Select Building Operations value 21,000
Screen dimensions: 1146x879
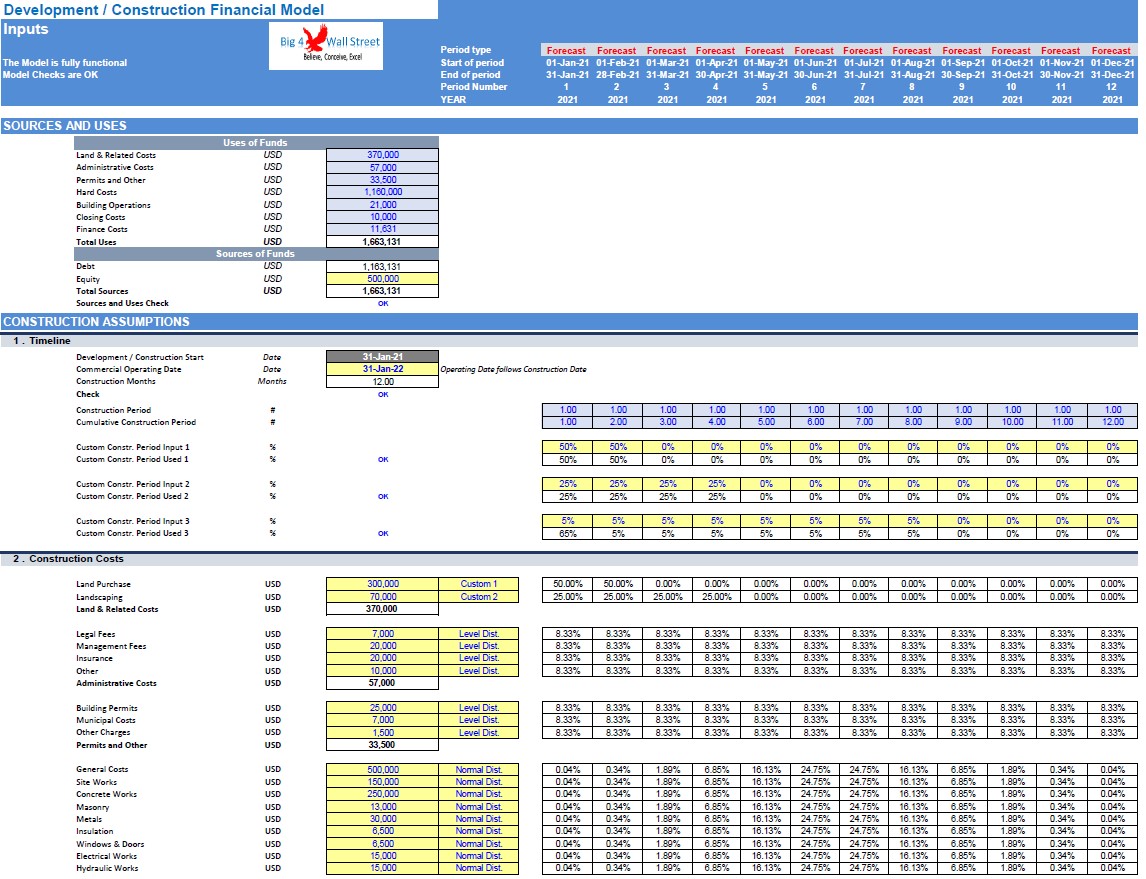[382, 205]
